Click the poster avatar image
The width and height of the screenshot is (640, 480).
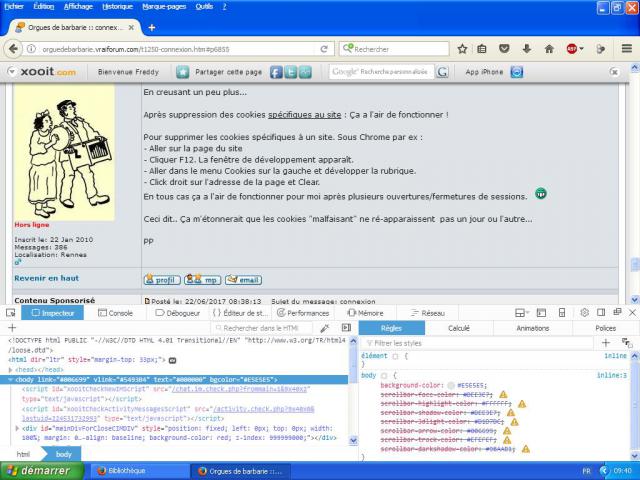64,152
